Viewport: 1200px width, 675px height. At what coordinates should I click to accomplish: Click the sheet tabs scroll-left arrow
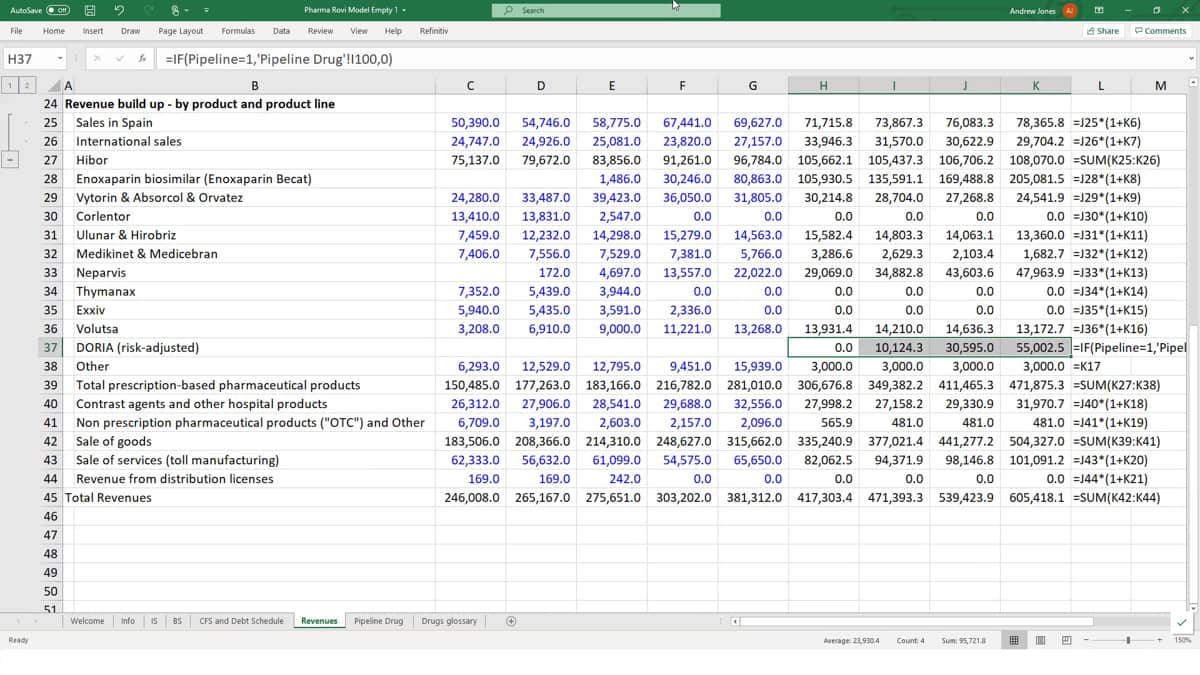point(17,621)
